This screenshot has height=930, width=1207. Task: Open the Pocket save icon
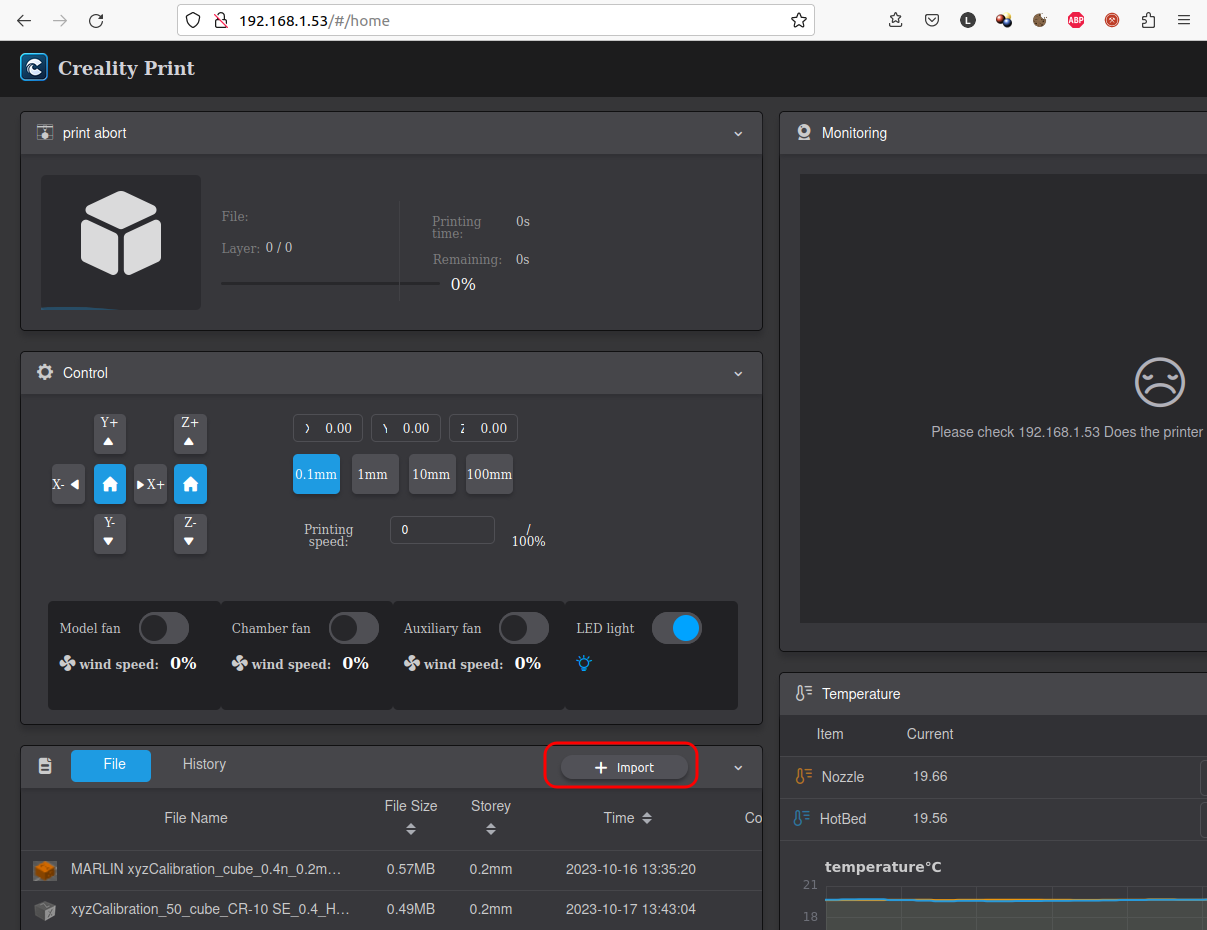932,20
